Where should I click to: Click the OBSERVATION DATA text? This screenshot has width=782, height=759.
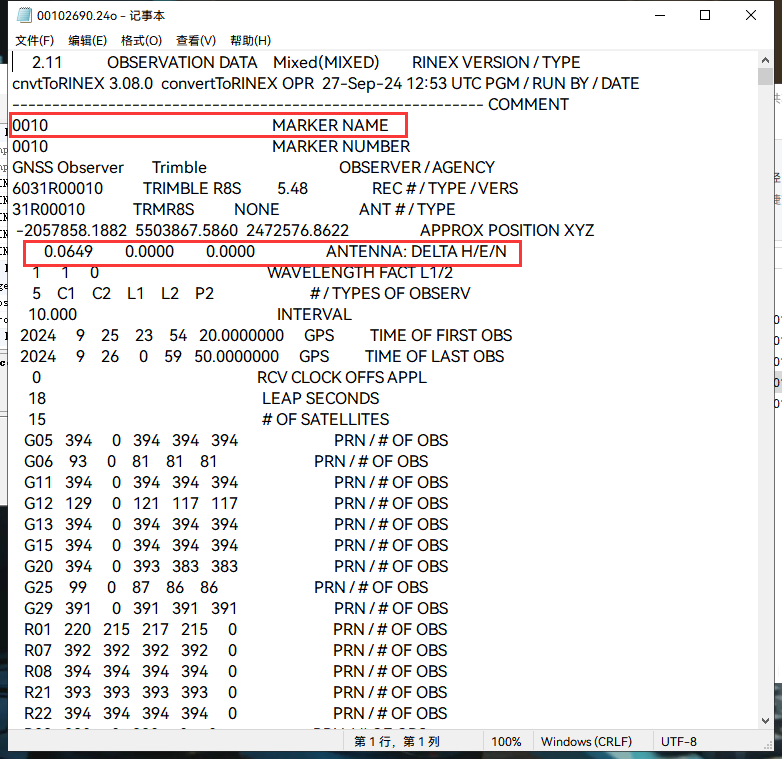(182, 62)
